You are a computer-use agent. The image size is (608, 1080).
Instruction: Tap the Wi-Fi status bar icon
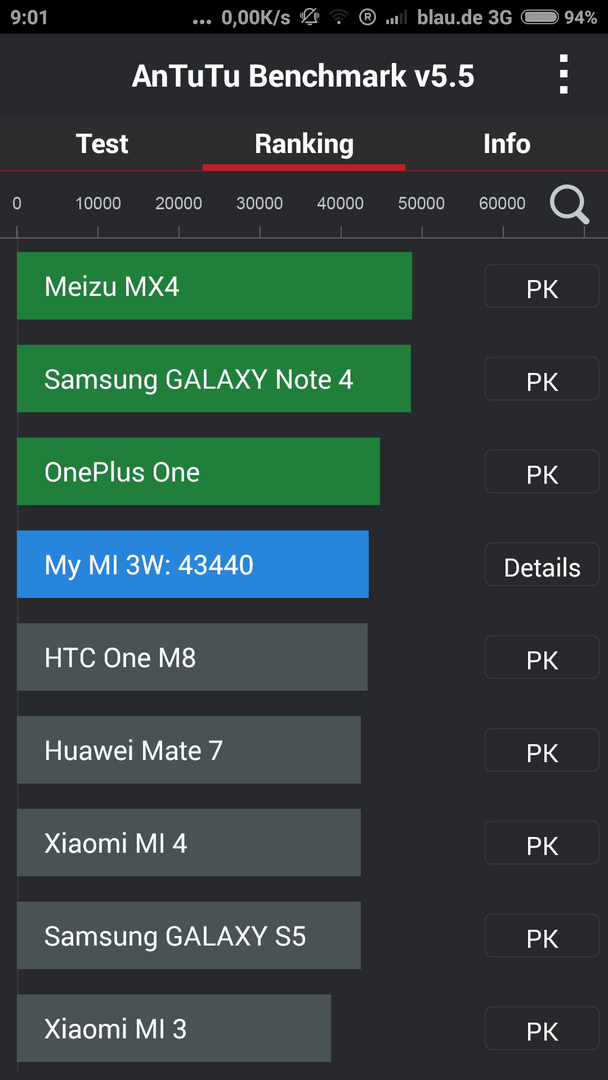point(339,17)
